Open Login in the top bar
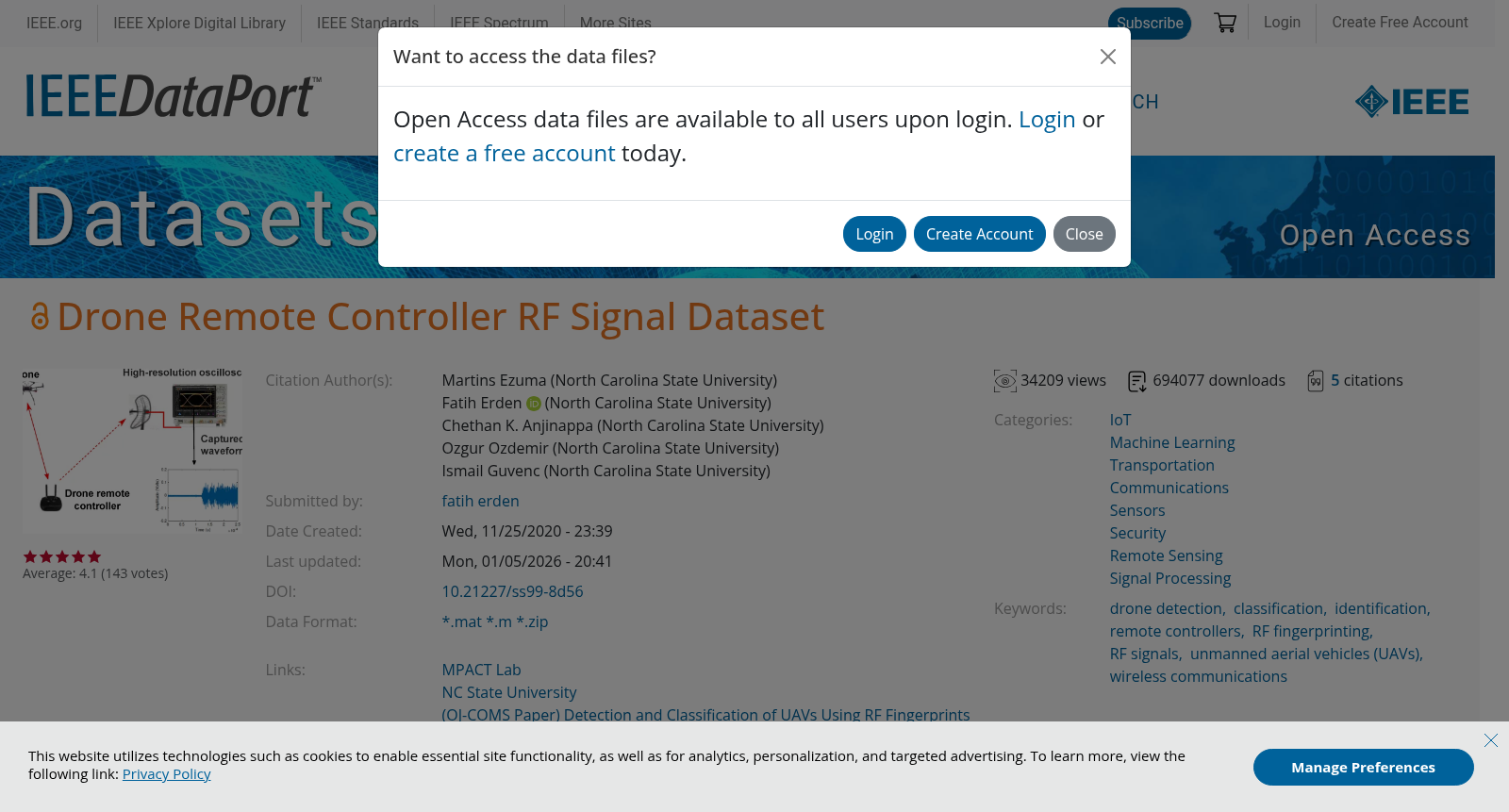The height and width of the screenshot is (812, 1509). click(x=1282, y=23)
